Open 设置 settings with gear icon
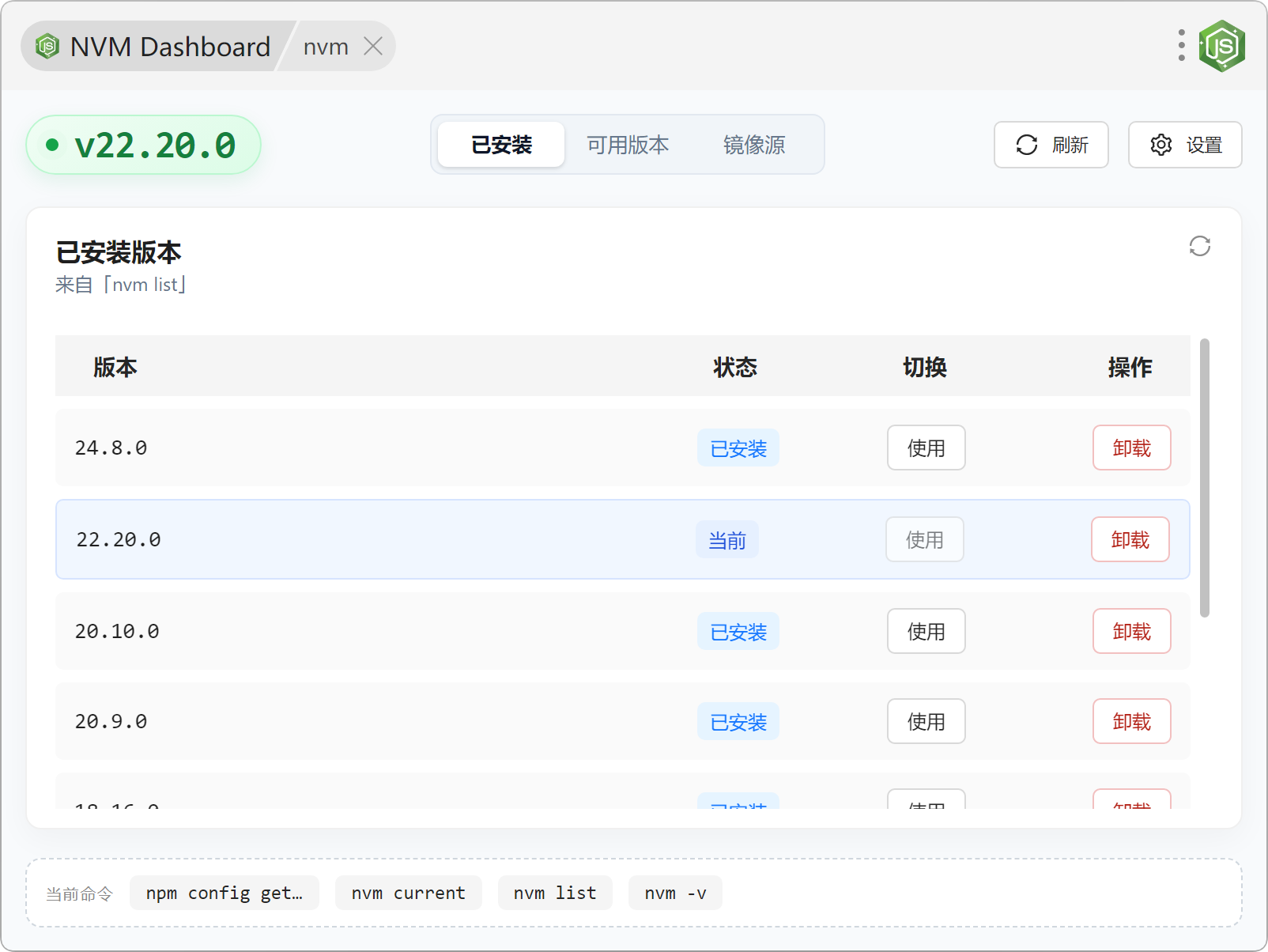 (x=1184, y=145)
